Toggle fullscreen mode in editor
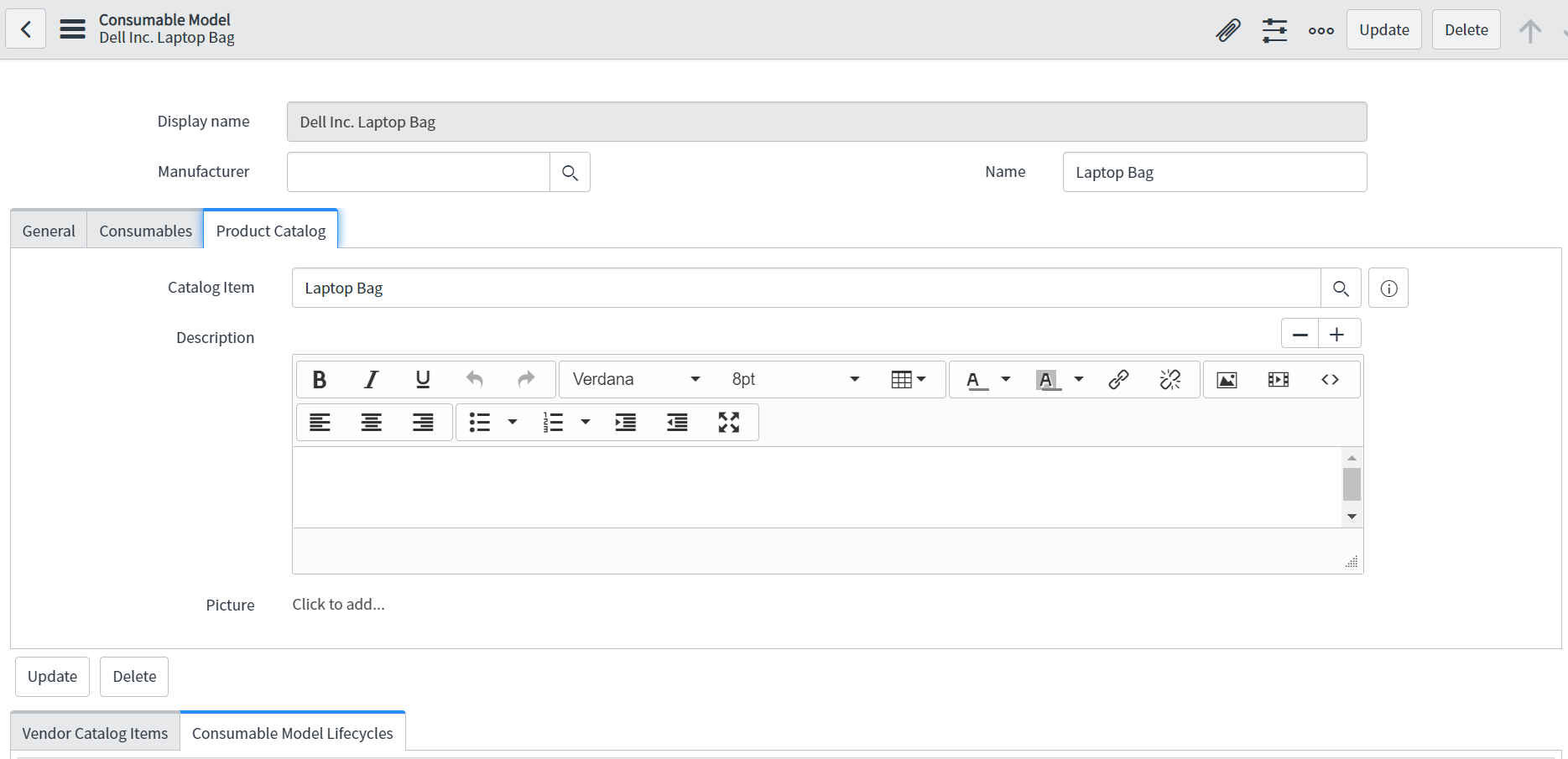1568x759 pixels. [729, 422]
